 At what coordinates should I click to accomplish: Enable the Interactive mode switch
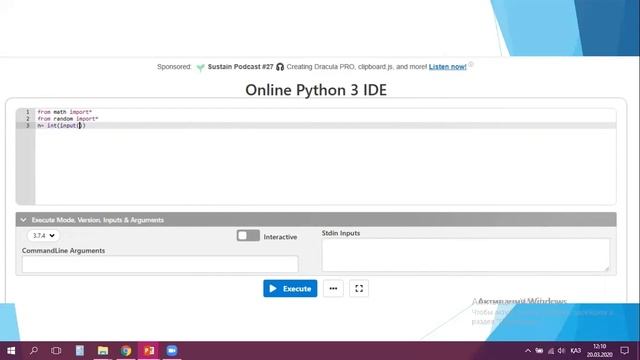(248, 236)
